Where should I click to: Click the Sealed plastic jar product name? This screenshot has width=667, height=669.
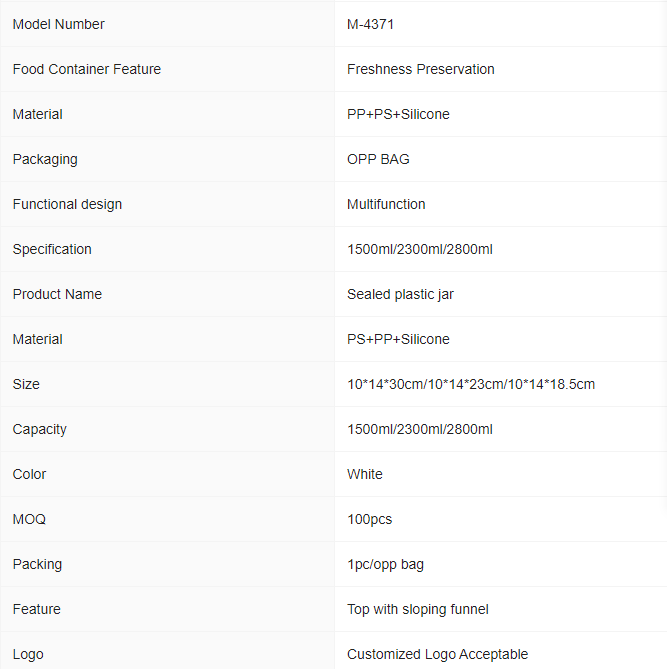tap(400, 294)
